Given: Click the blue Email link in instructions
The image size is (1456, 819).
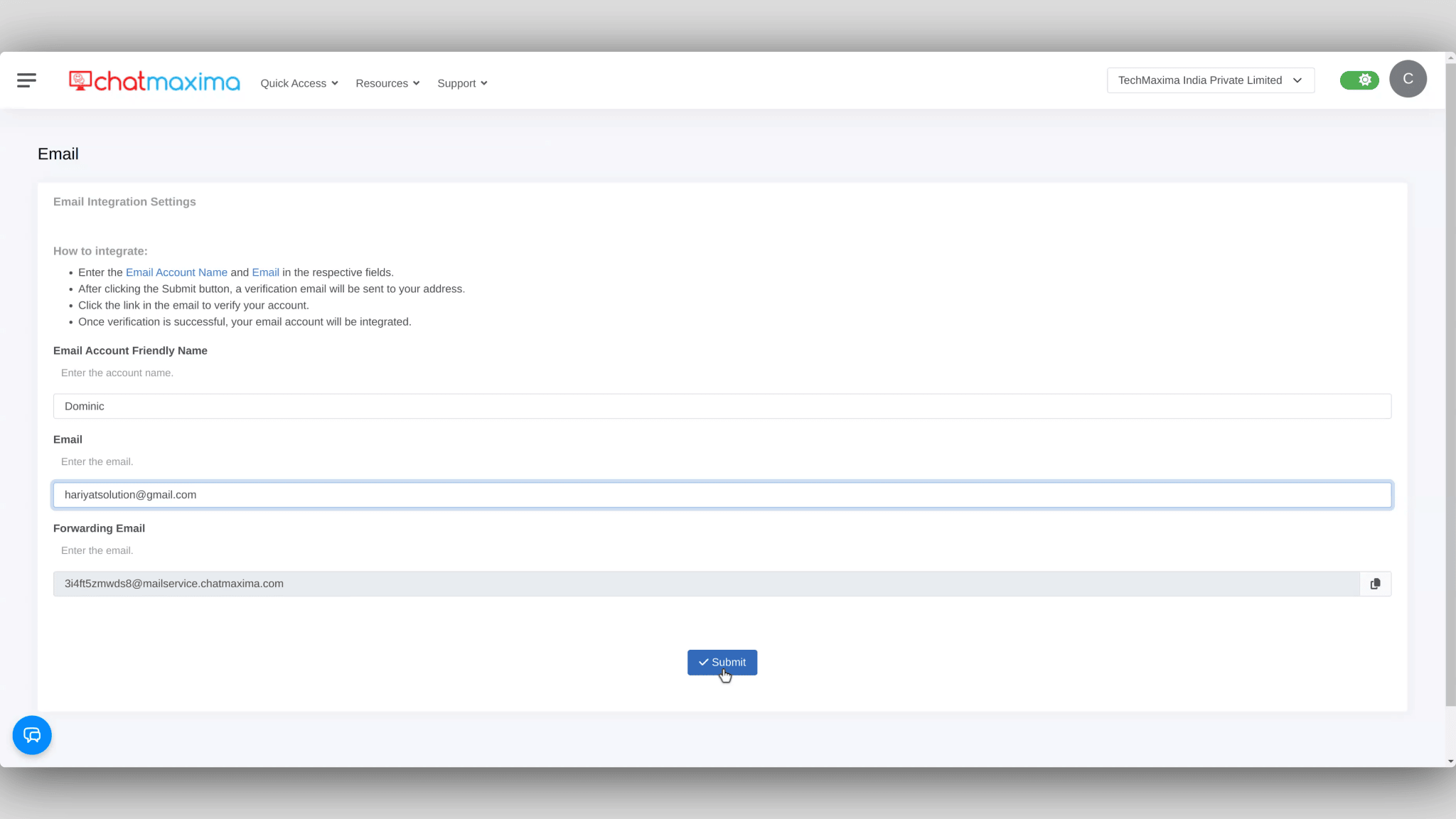Looking at the screenshot, I should coord(265,272).
